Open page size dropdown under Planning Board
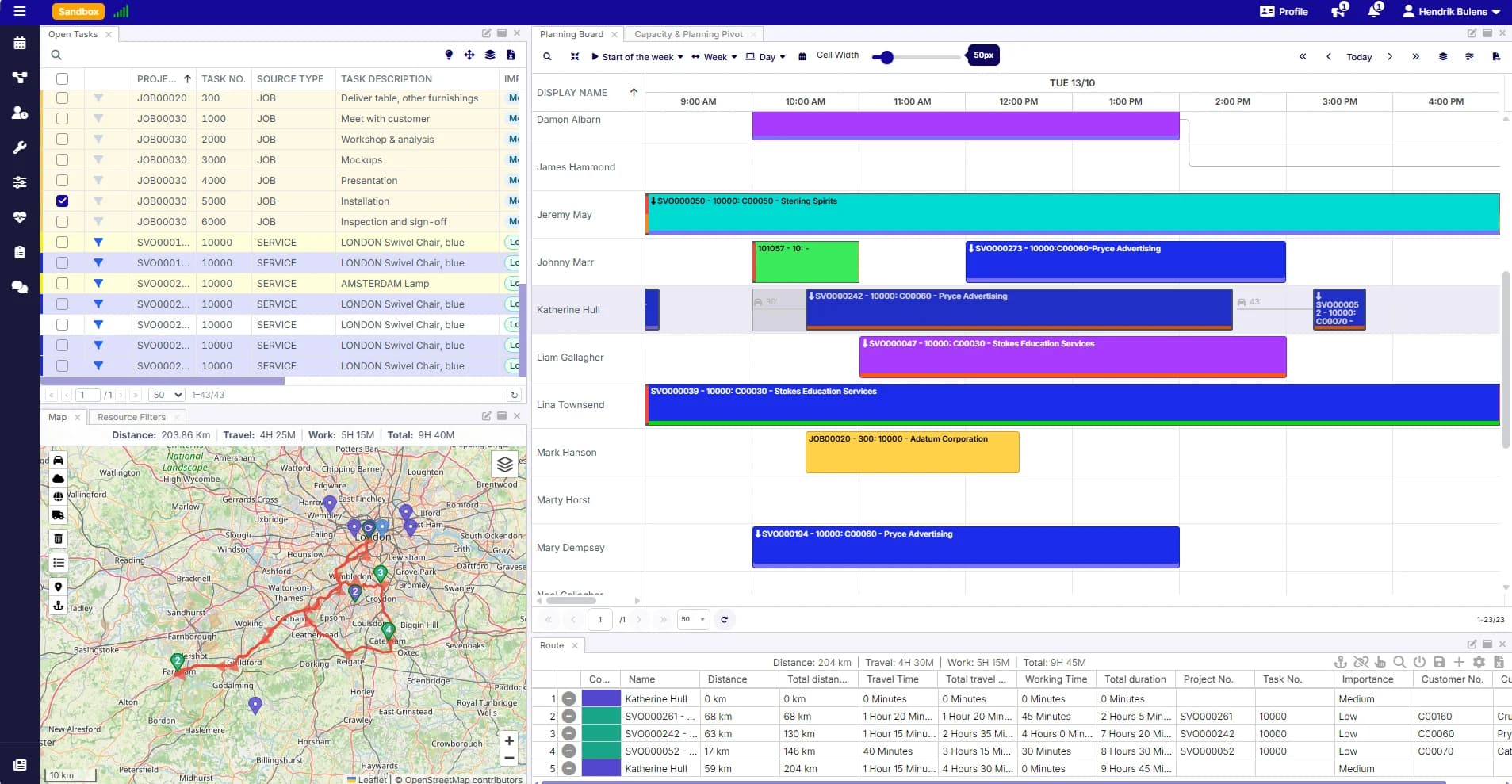The width and height of the screenshot is (1512, 784). (693, 619)
